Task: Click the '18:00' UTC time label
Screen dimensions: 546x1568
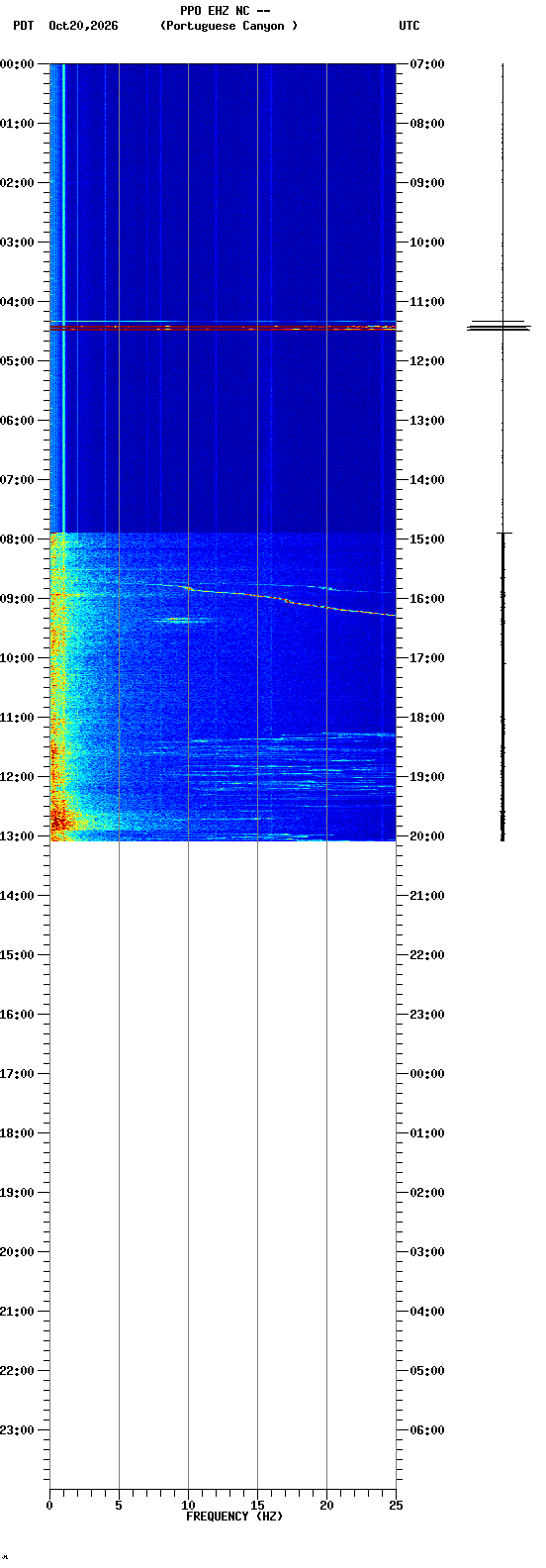Action: coord(427,718)
